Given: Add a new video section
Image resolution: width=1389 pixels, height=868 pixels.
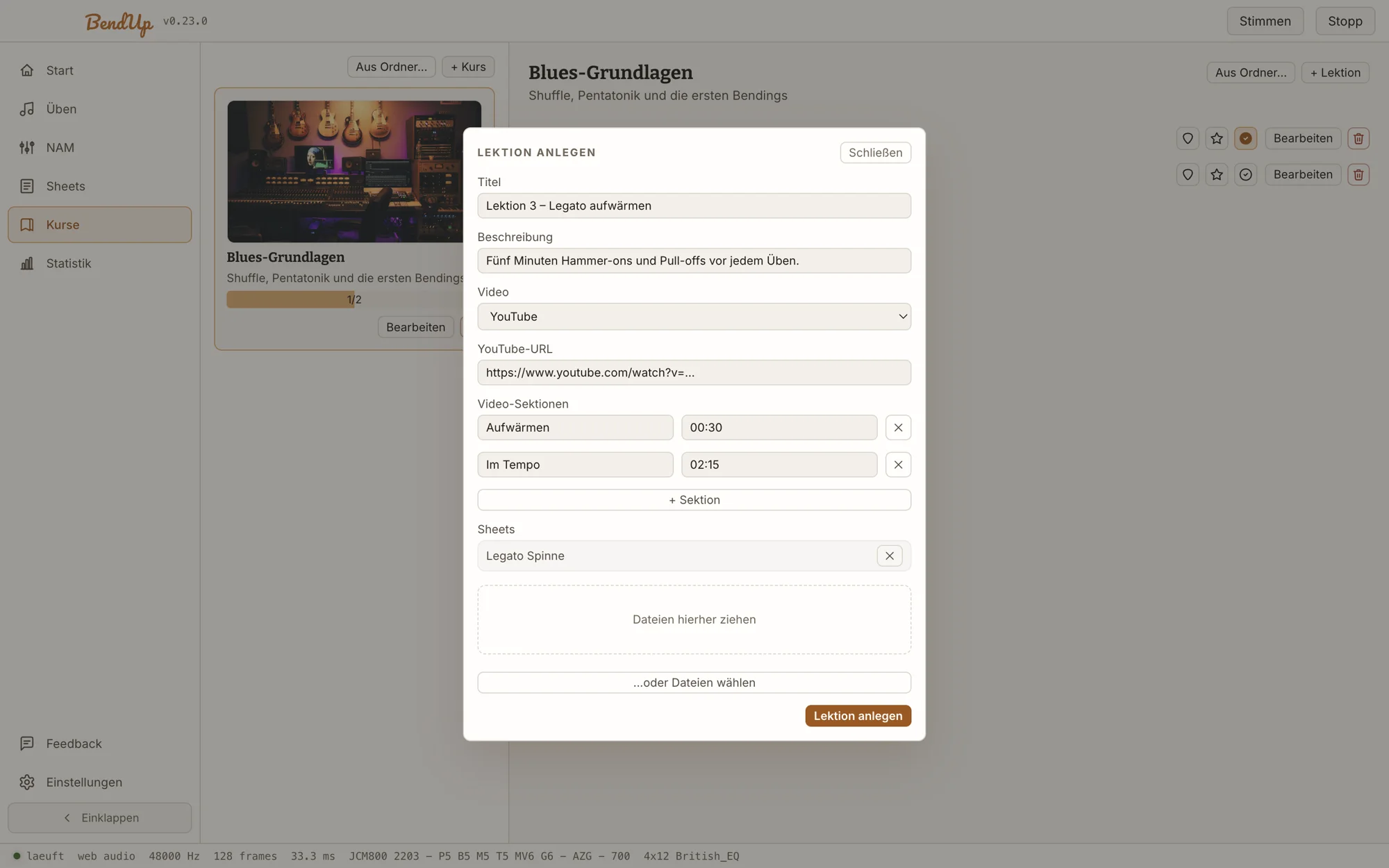Looking at the screenshot, I should (694, 500).
